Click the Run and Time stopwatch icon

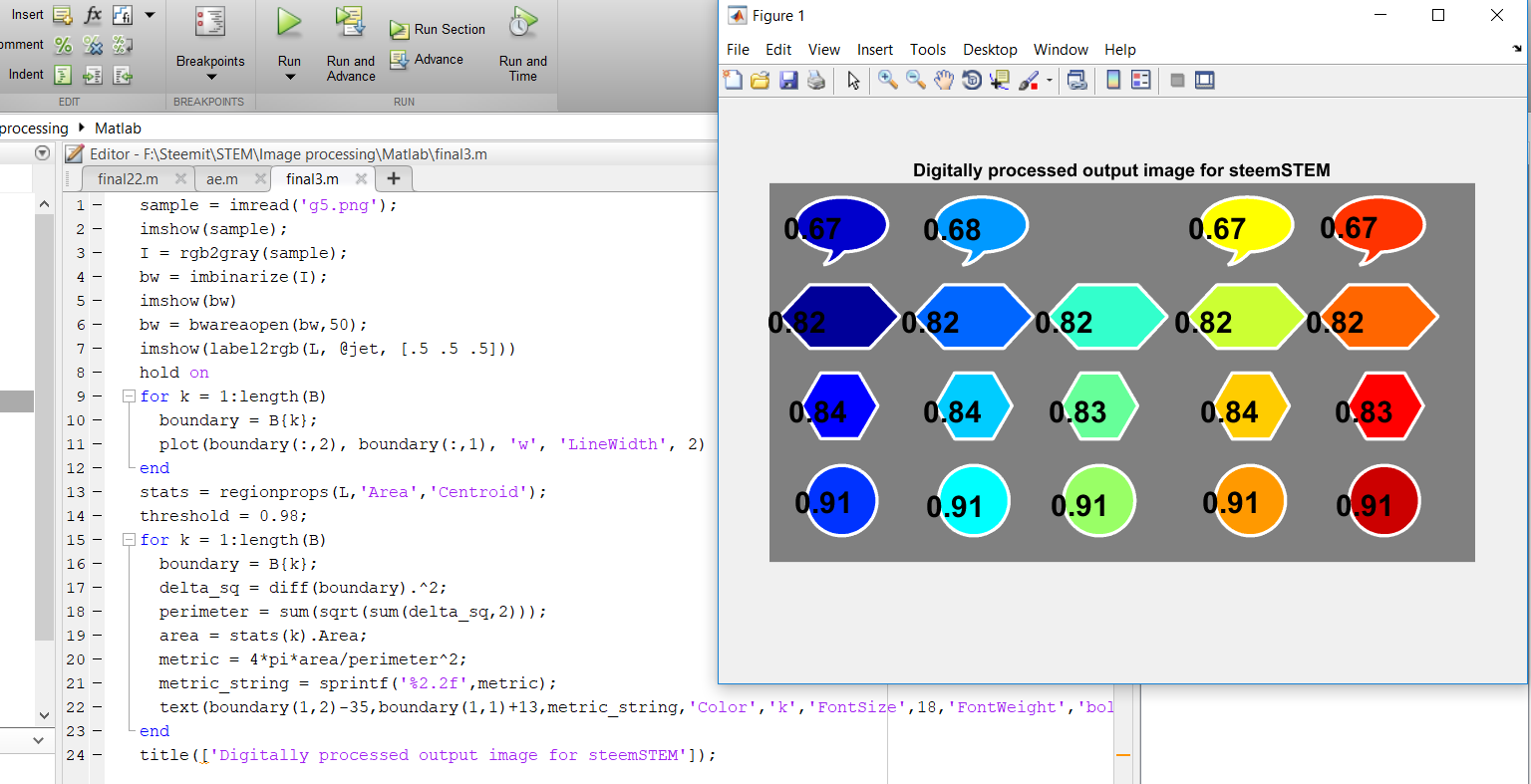(x=522, y=24)
